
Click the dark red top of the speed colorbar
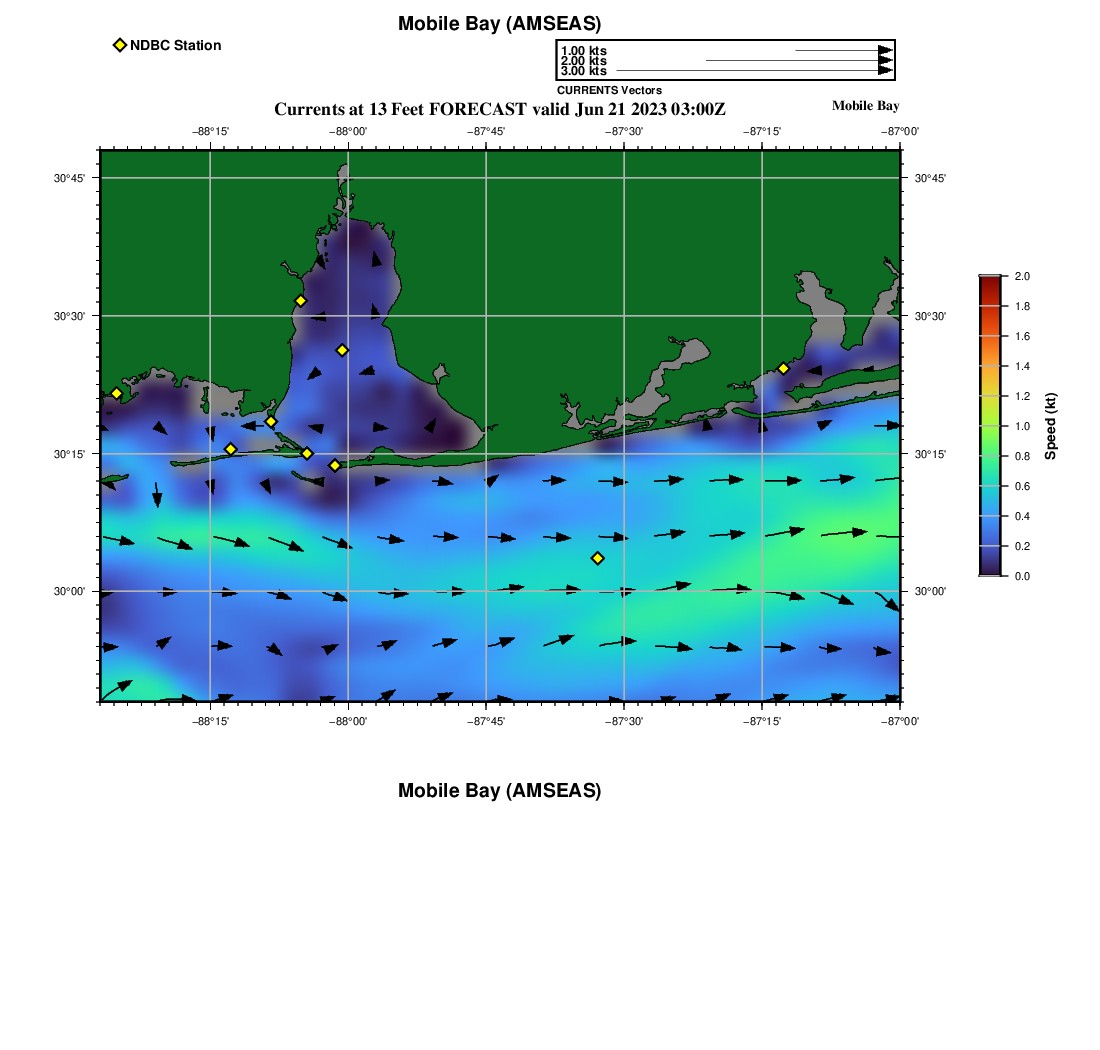pos(990,280)
